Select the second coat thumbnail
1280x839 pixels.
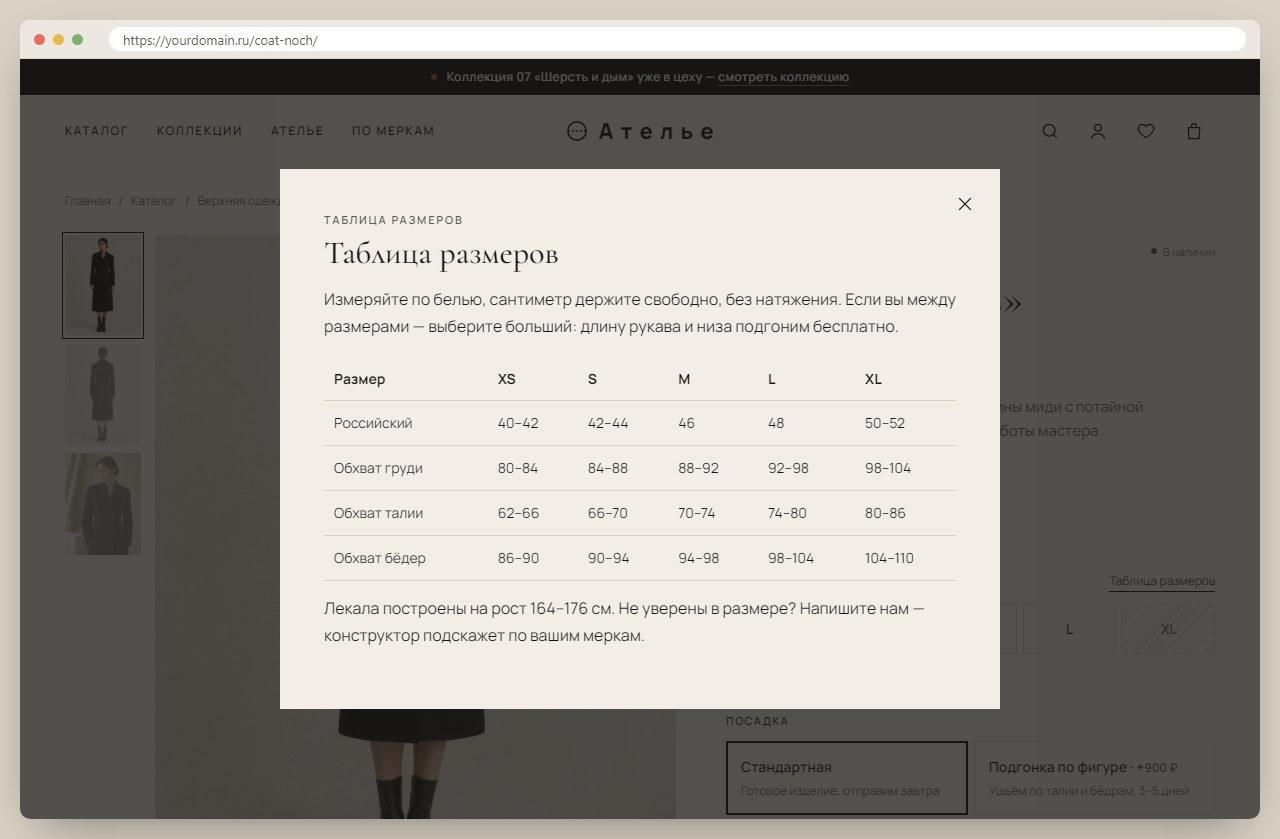(x=103, y=395)
